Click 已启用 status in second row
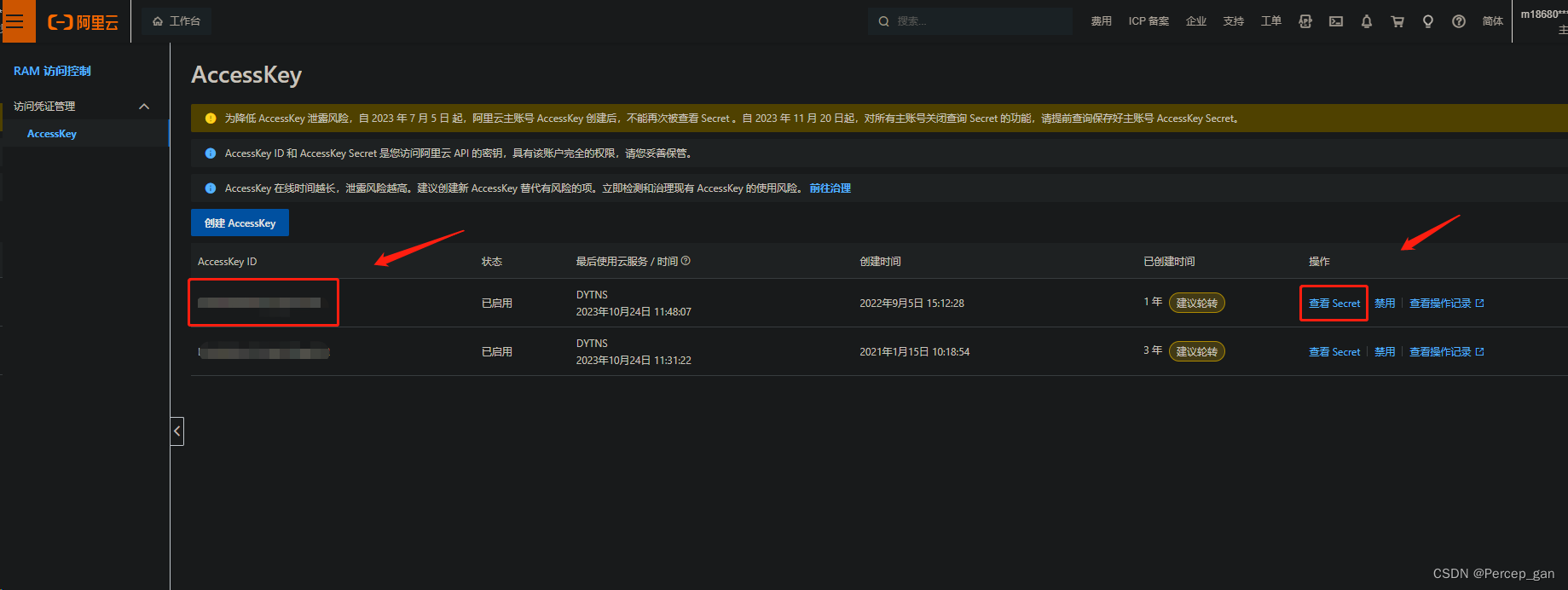Image resolution: width=1568 pixels, height=590 pixels. 497,352
